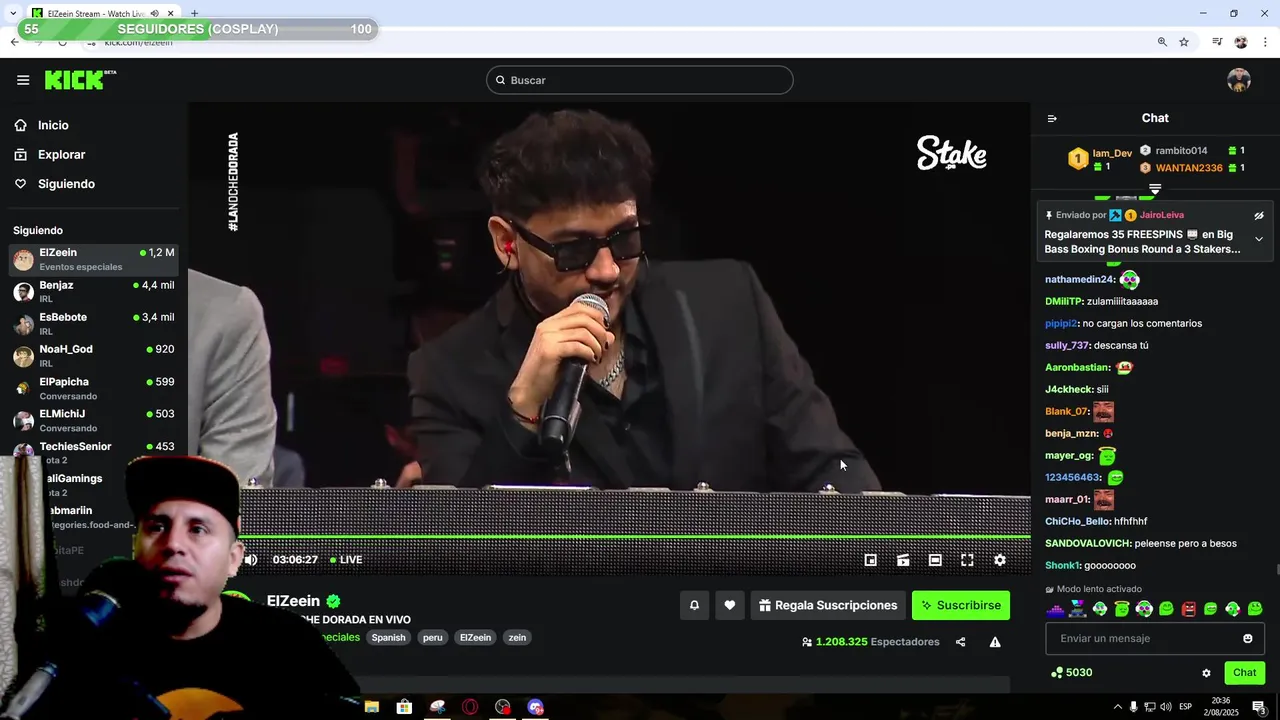Expand the pinned message chevron
Screen dimensions: 1280x720
tap(1259, 239)
